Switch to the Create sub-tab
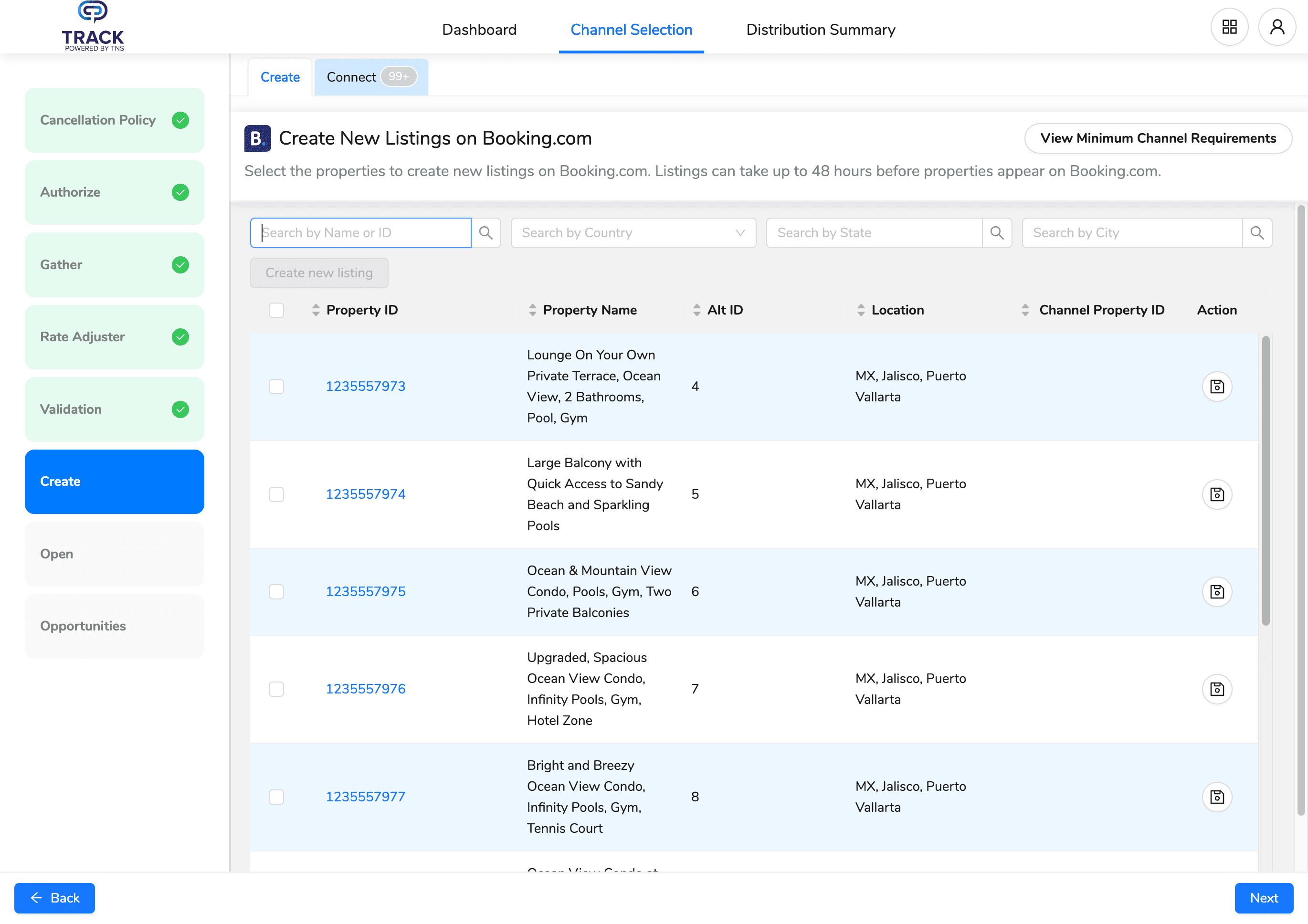Image resolution: width=1308 pixels, height=924 pixels. pyautogui.click(x=280, y=77)
